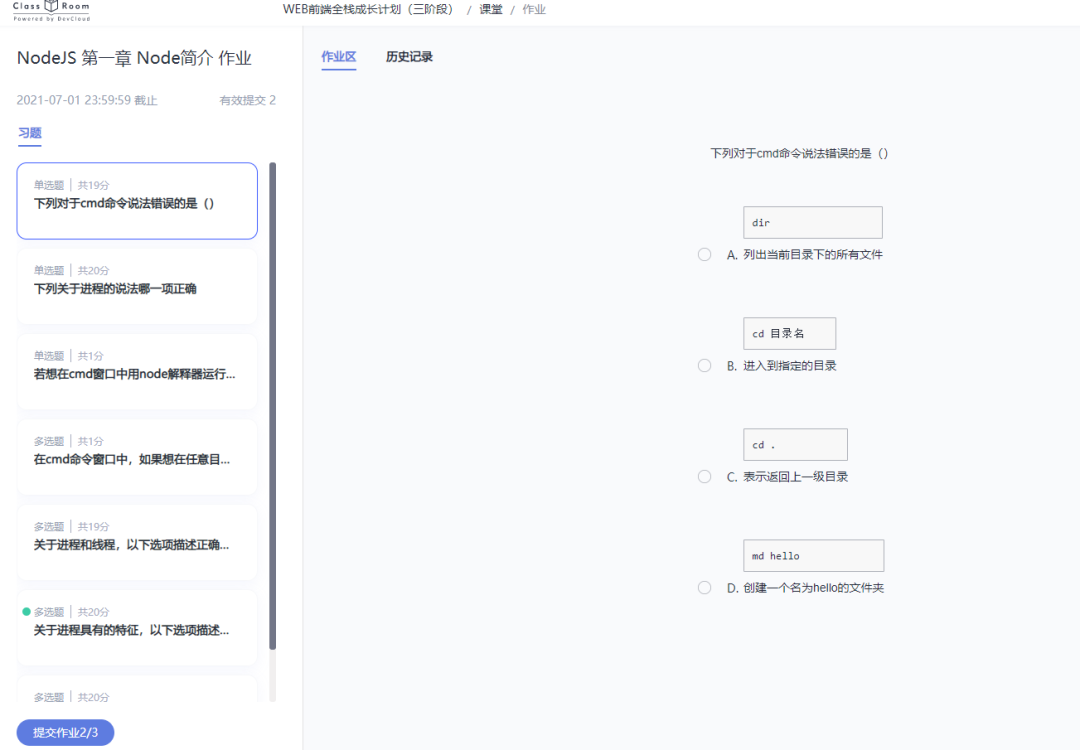Image resolution: width=1080 pixels, height=750 pixels.
Task: Click the 'dir' code box
Action: point(813,222)
